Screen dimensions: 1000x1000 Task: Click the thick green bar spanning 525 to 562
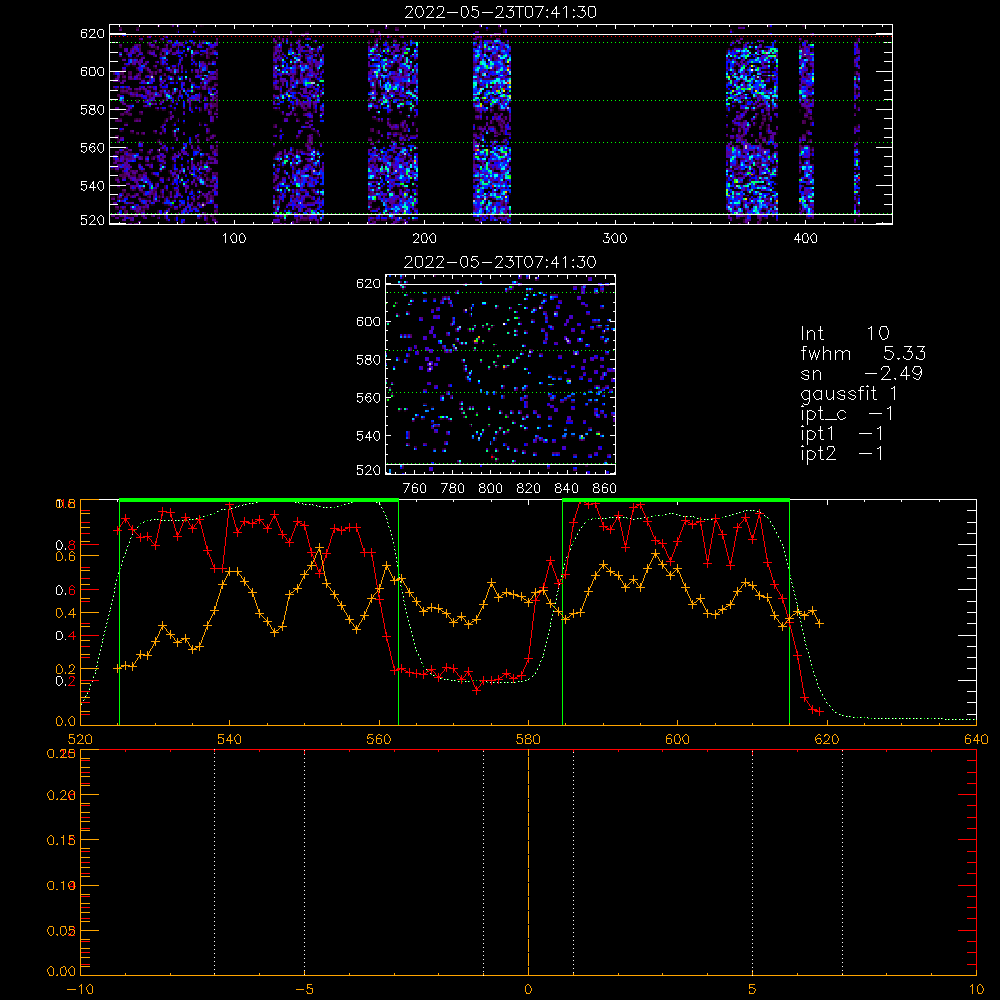(259, 500)
